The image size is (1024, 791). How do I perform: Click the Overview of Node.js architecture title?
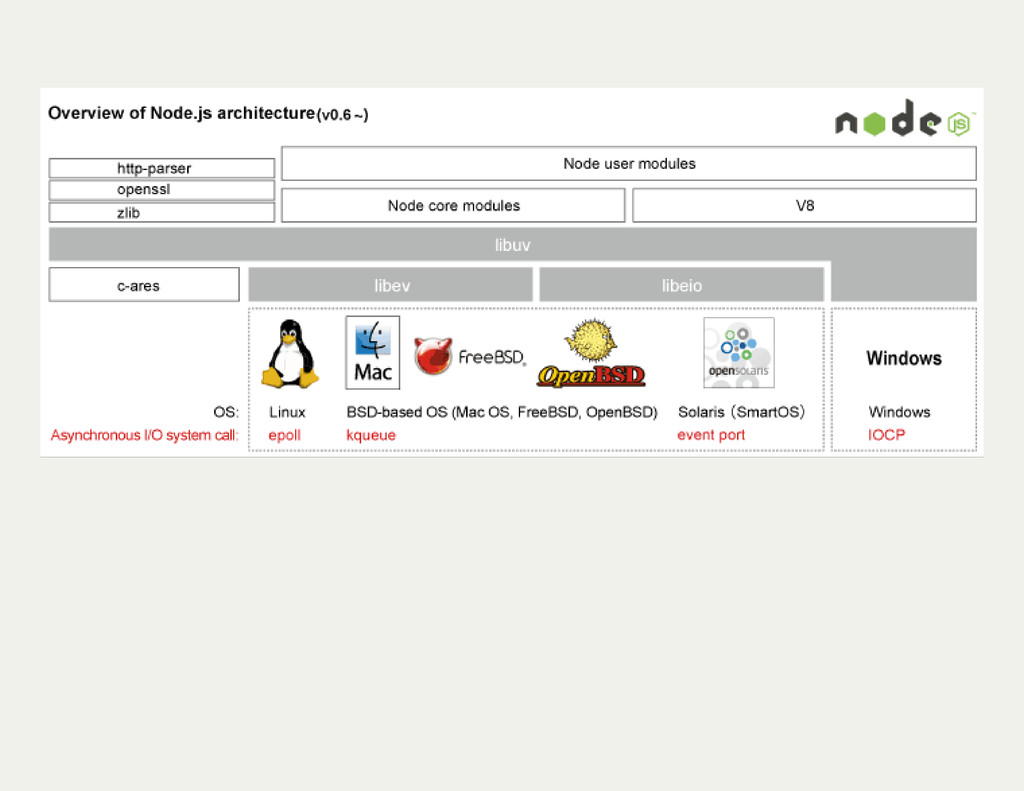click(182, 113)
